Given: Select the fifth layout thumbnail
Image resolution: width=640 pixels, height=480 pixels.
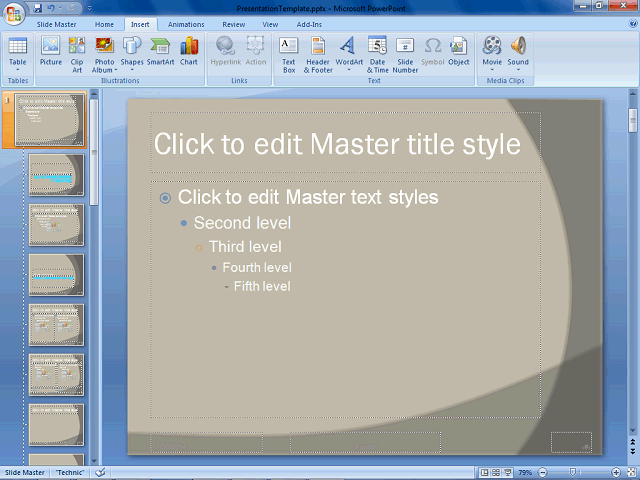Looking at the screenshot, I should [x=56, y=325].
